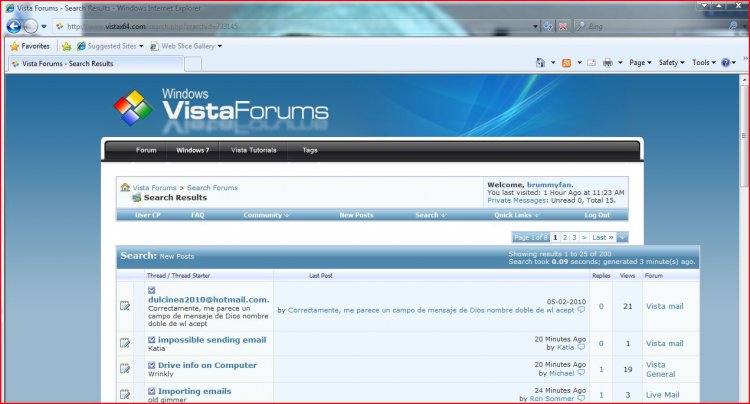
Task: Click the thread status icon in dulcinea2010 row
Action: (125, 306)
